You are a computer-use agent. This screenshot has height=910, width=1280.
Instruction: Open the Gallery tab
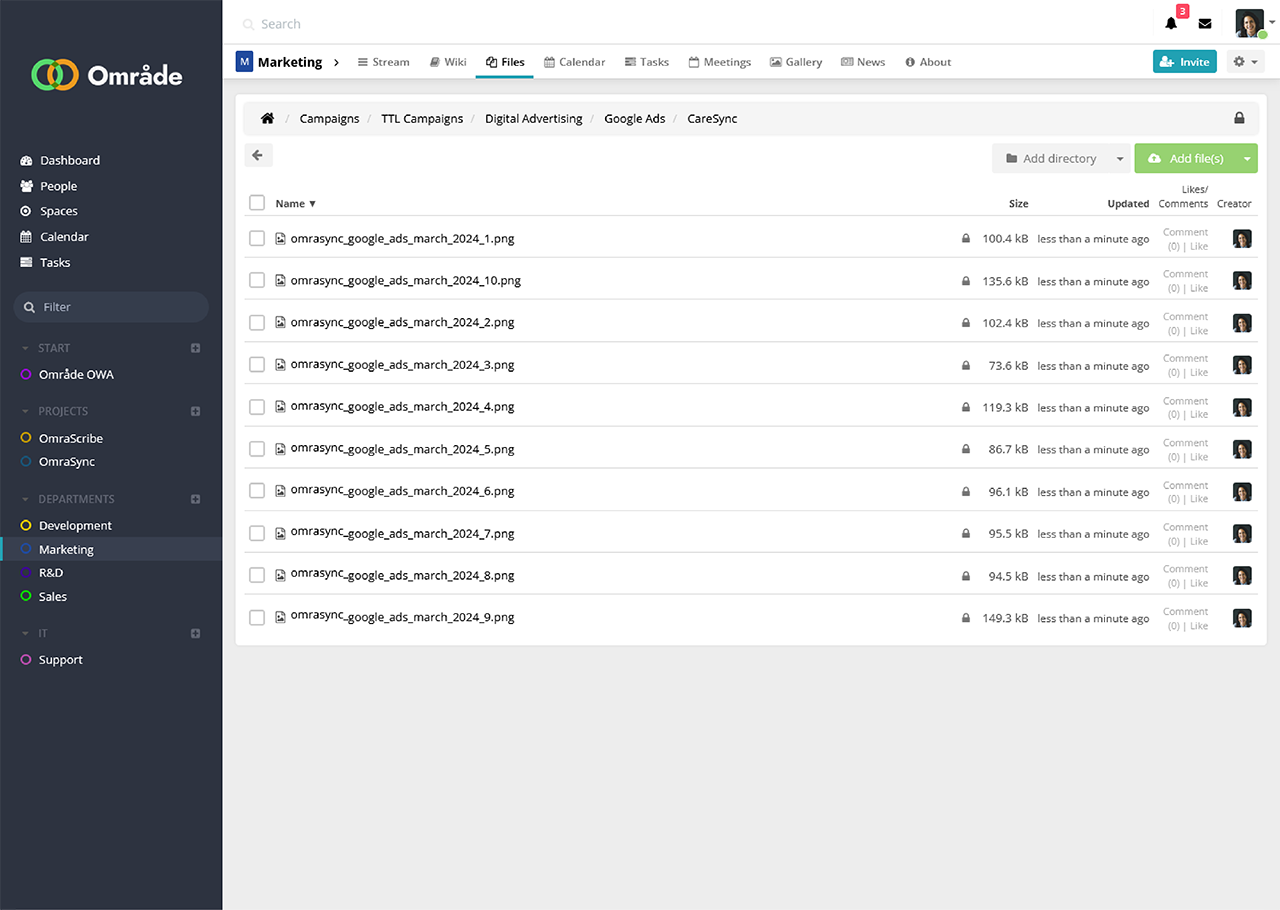tap(795, 62)
